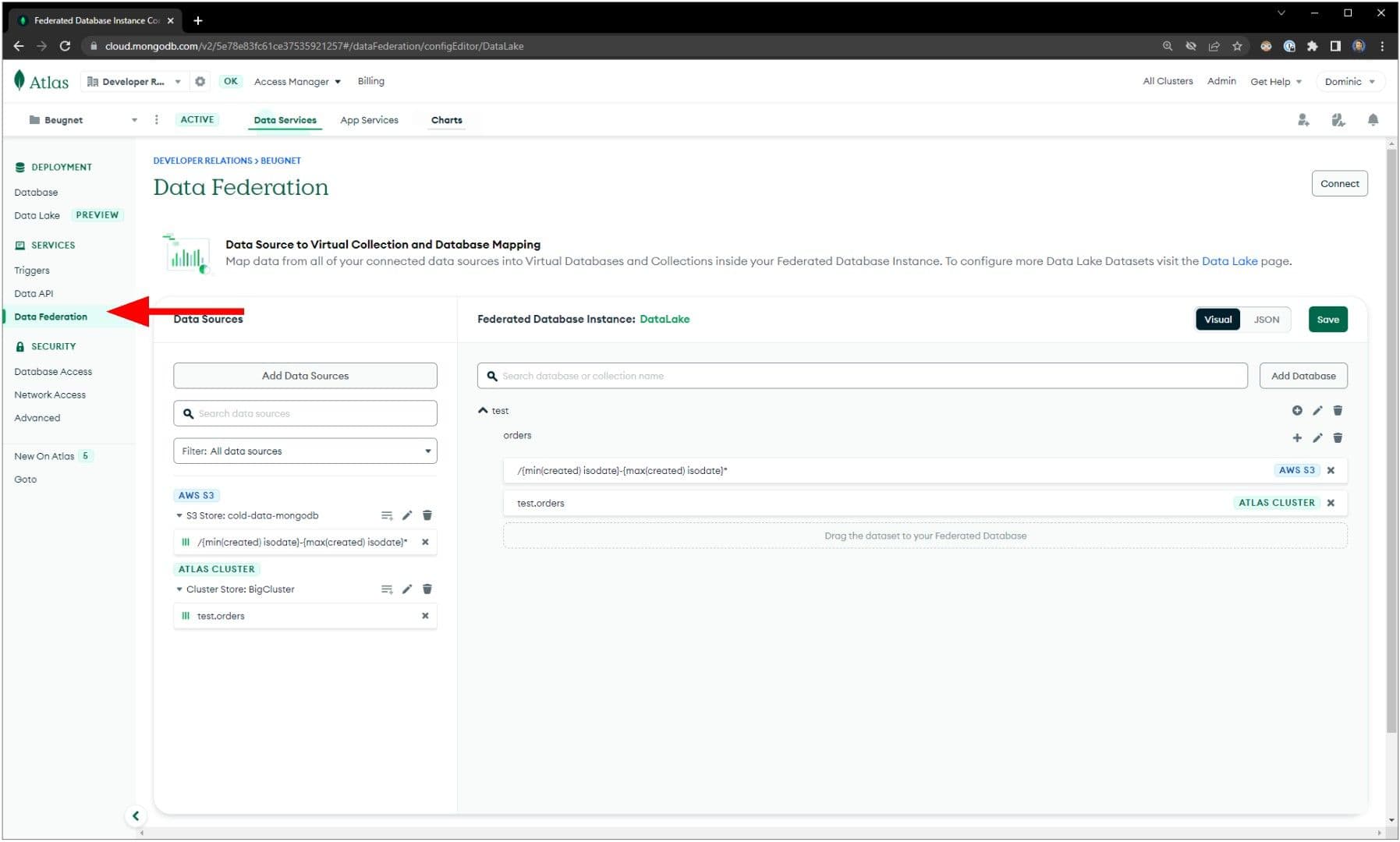
Task: Open the notifications bell icon
Action: coord(1373,120)
